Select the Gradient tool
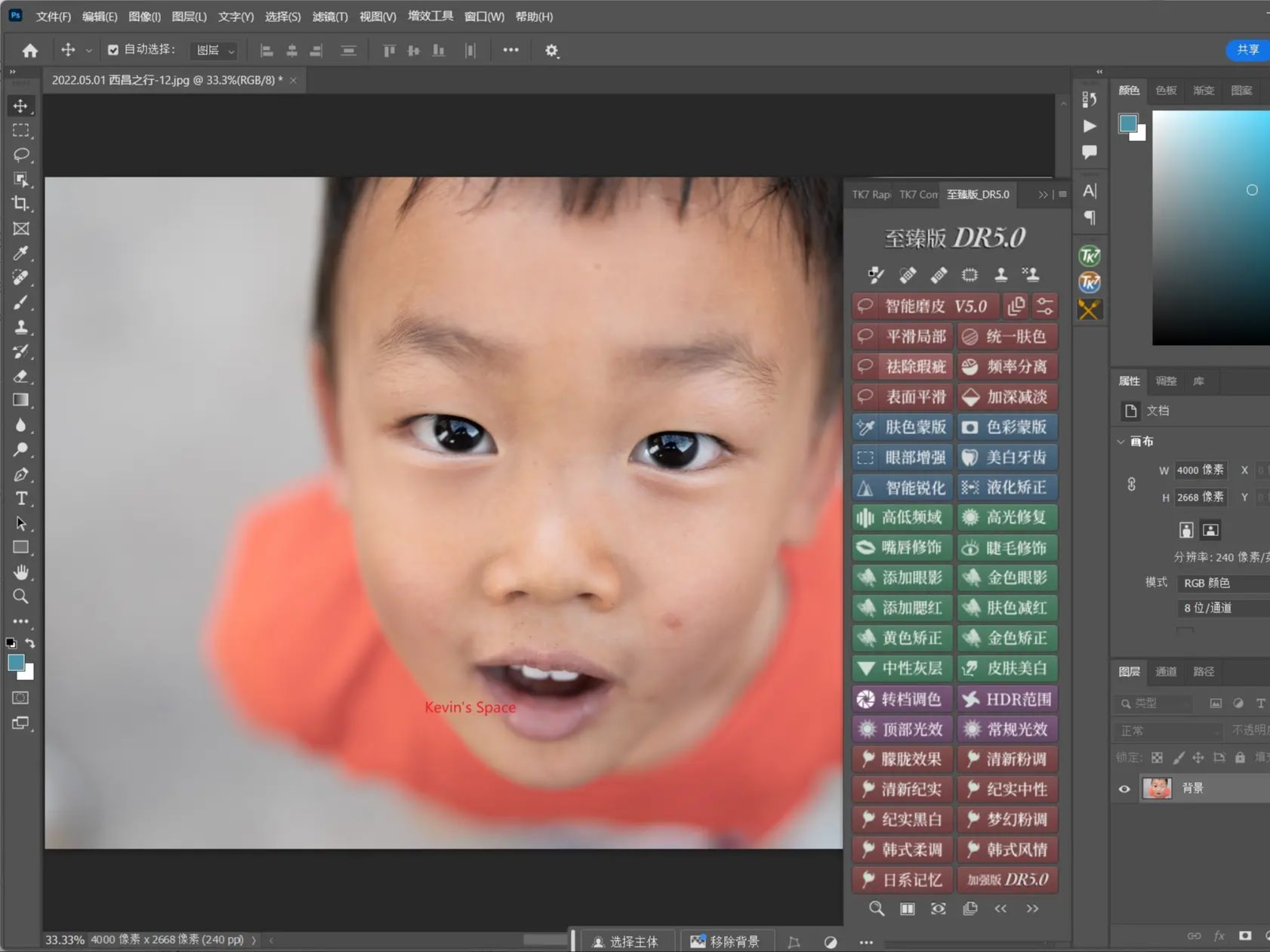 pyautogui.click(x=20, y=400)
